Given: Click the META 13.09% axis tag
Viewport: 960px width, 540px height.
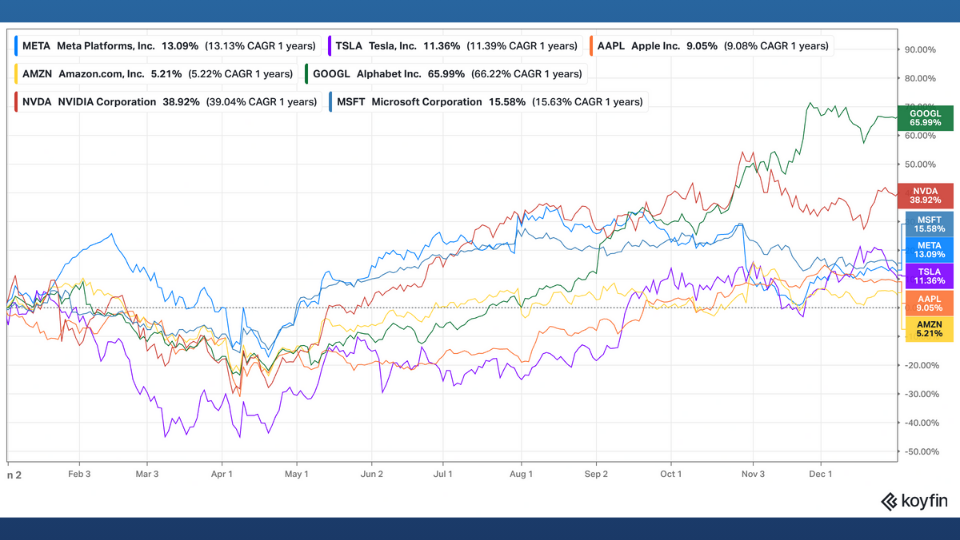Looking at the screenshot, I should point(925,249).
